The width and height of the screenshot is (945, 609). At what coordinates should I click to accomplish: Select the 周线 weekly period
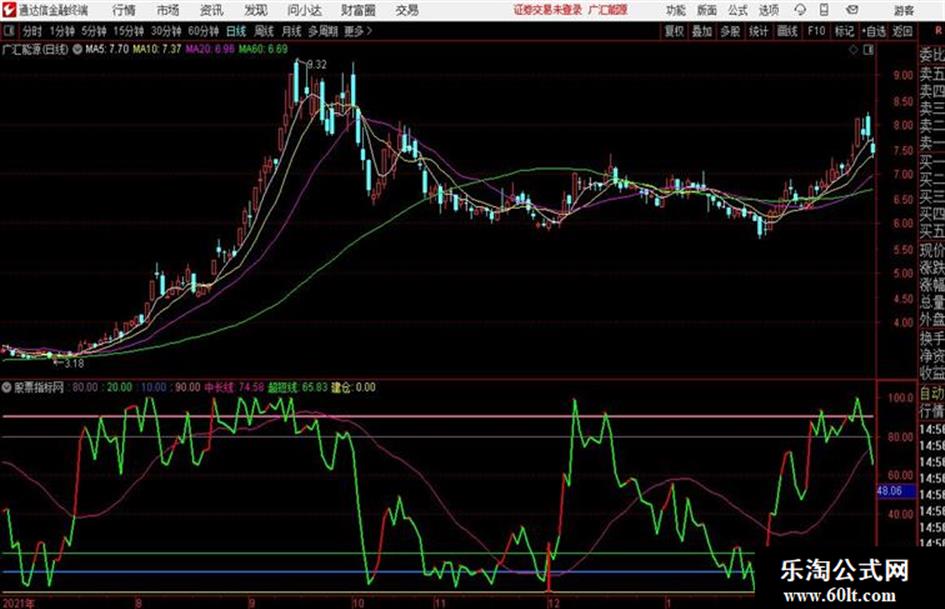[264, 31]
